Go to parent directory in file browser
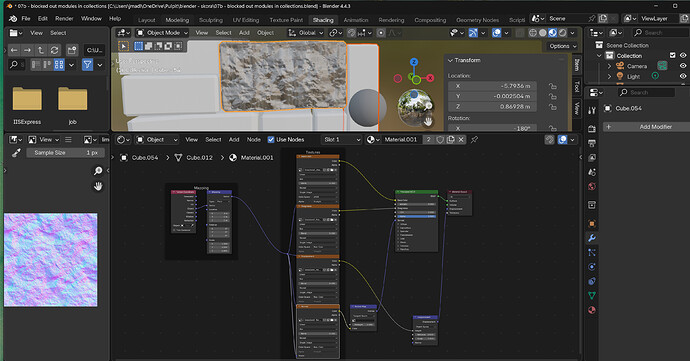Screen dimensions: 690x361 point(40,50)
